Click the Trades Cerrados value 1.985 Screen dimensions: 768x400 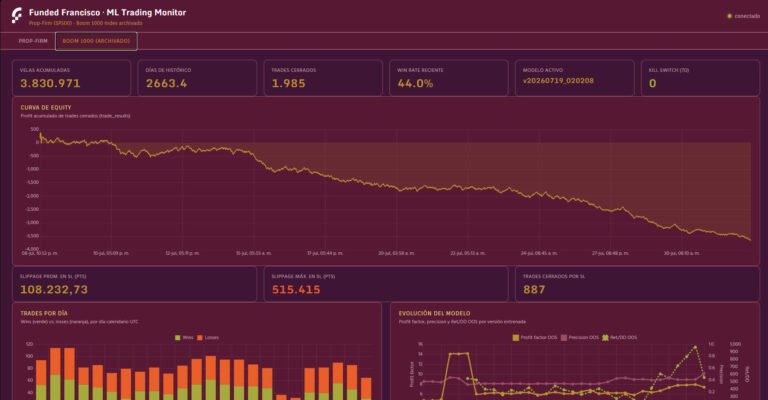[x=288, y=83]
